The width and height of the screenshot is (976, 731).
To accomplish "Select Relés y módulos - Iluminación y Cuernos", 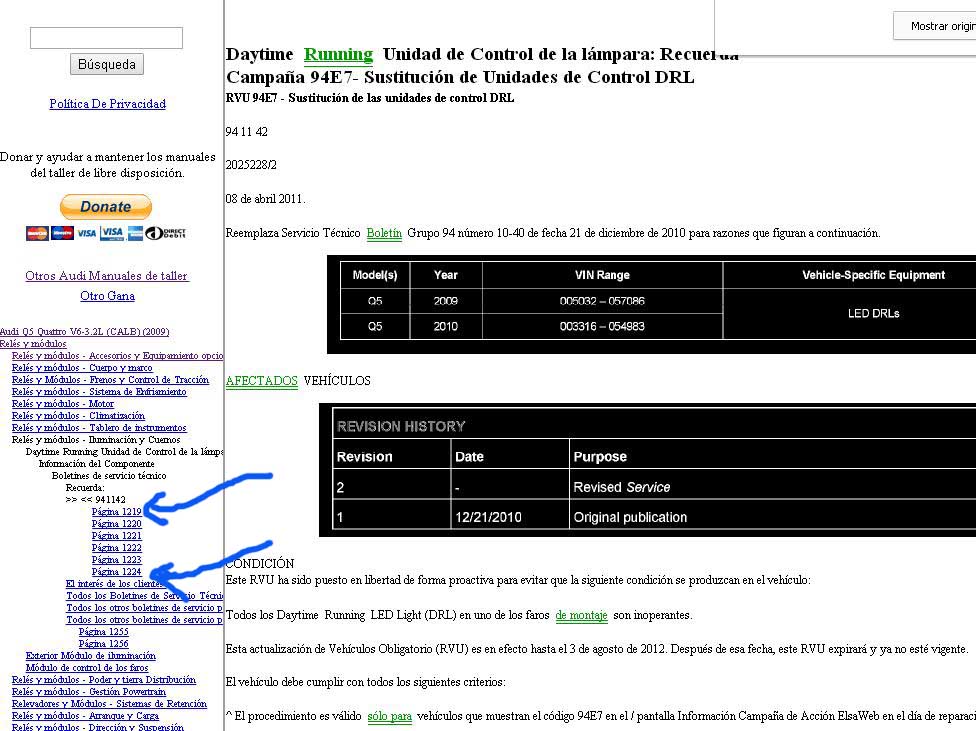I will pos(96,440).
